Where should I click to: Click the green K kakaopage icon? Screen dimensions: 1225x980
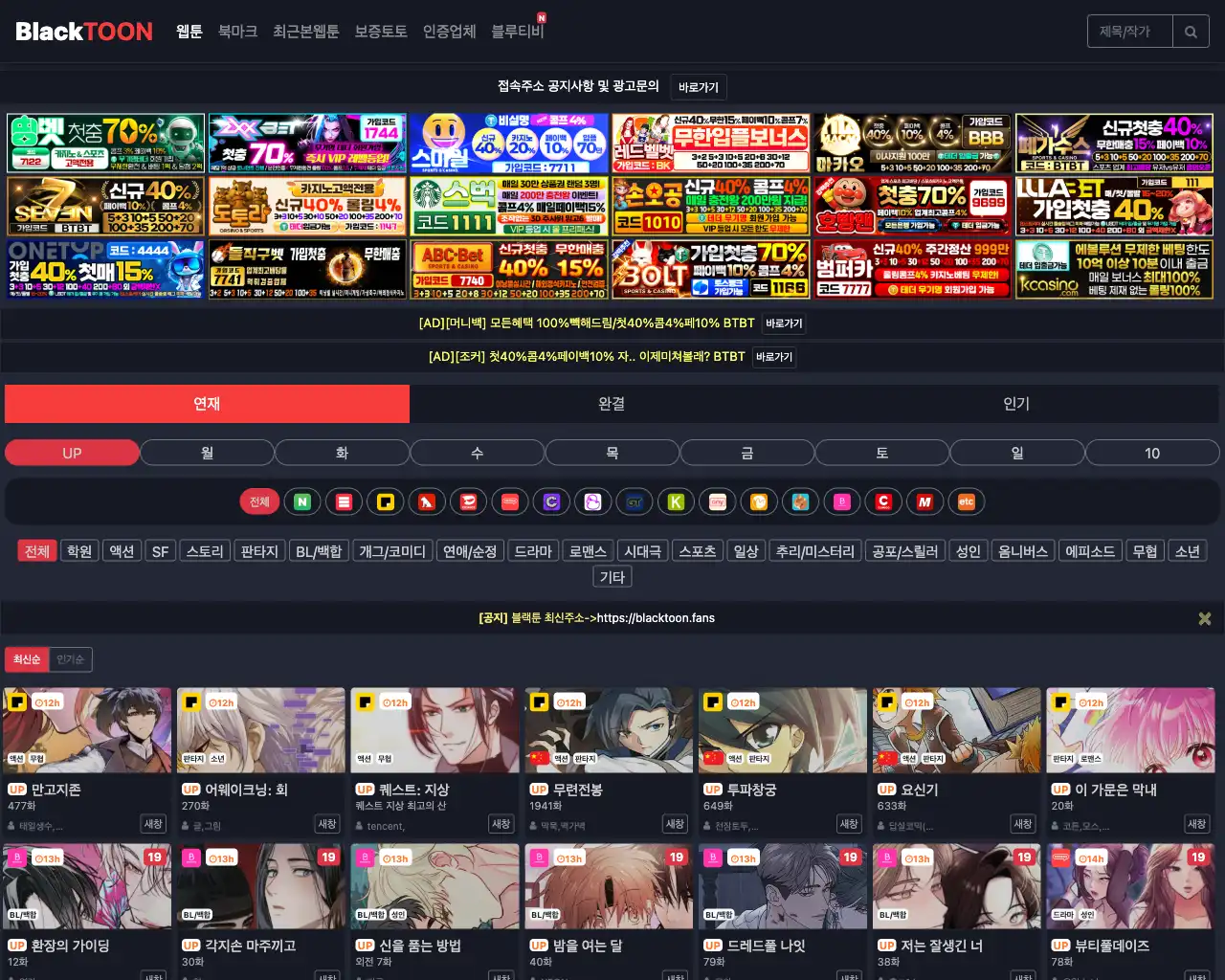(x=676, y=501)
